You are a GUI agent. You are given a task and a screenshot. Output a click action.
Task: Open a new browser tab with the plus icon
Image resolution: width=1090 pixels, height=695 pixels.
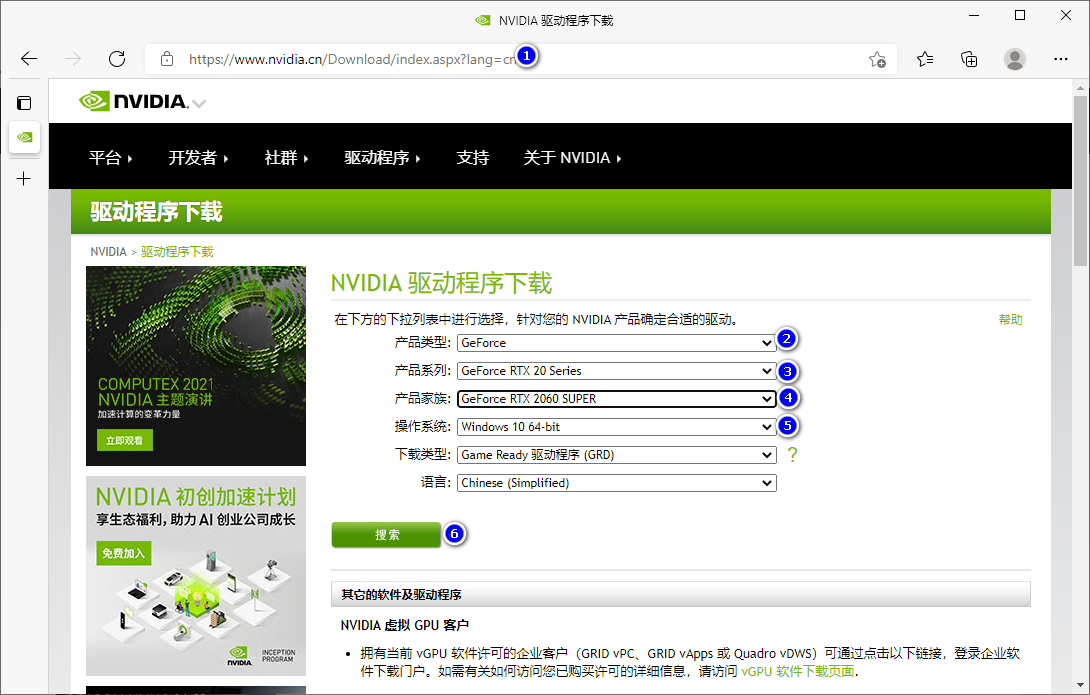pyautogui.click(x=23, y=178)
